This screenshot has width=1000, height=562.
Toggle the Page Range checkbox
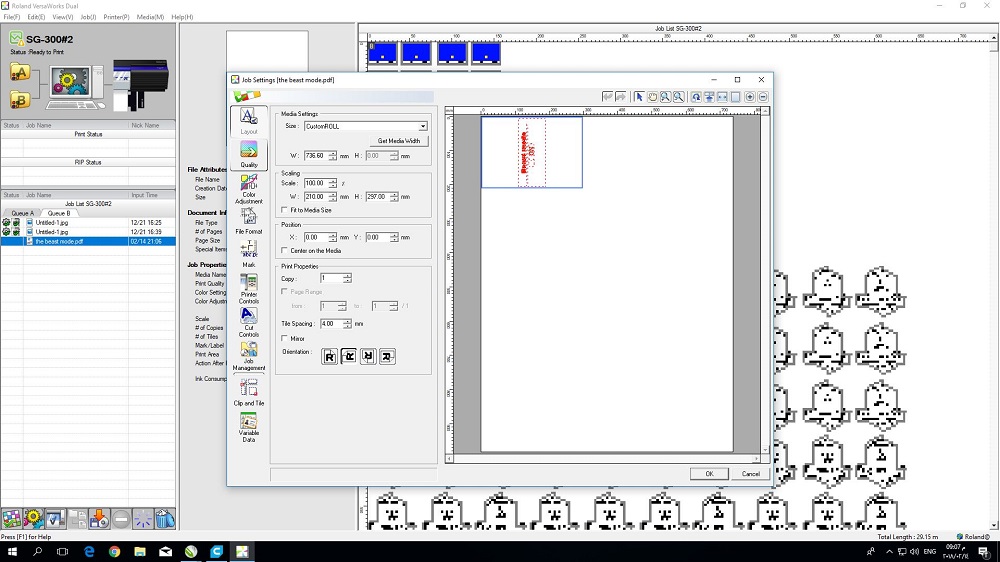[284, 292]
